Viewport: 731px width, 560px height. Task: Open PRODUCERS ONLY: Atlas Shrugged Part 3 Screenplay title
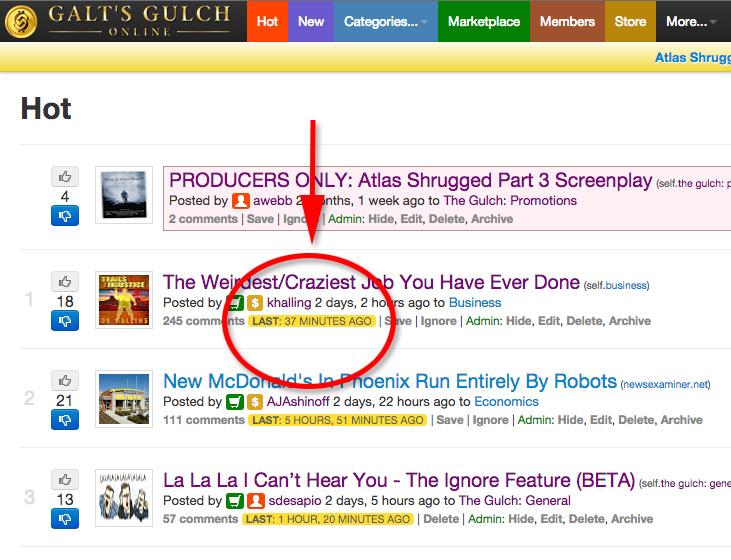click(x=410, y=180)
